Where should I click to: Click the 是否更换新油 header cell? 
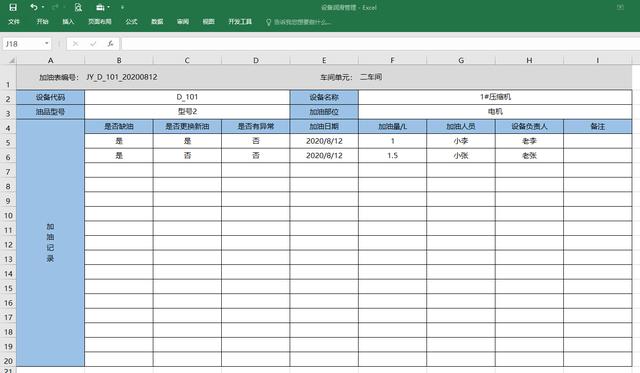tap(187, 127)
